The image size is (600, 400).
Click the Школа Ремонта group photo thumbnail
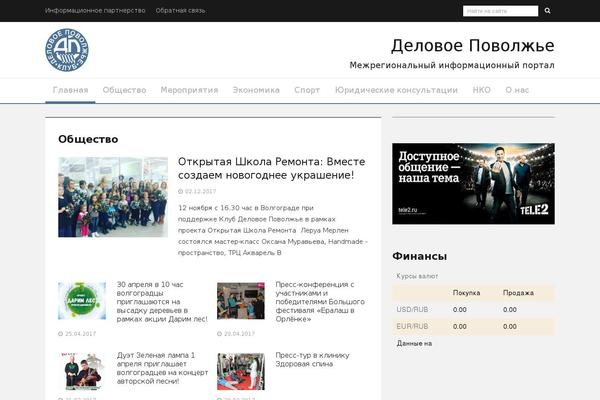(112, 197)
